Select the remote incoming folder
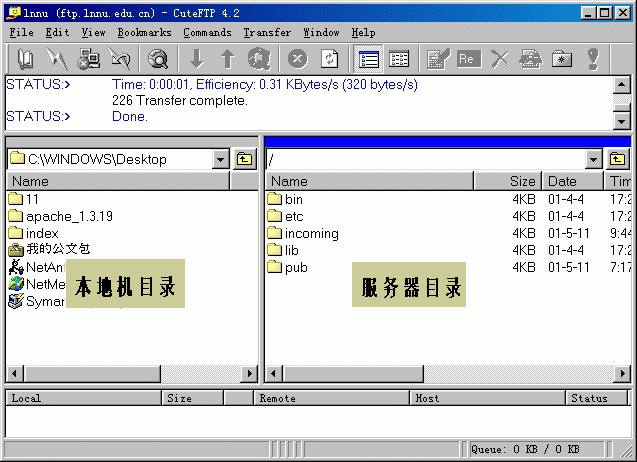The width and height of the screenshot is (637, 462). [303, 234]
